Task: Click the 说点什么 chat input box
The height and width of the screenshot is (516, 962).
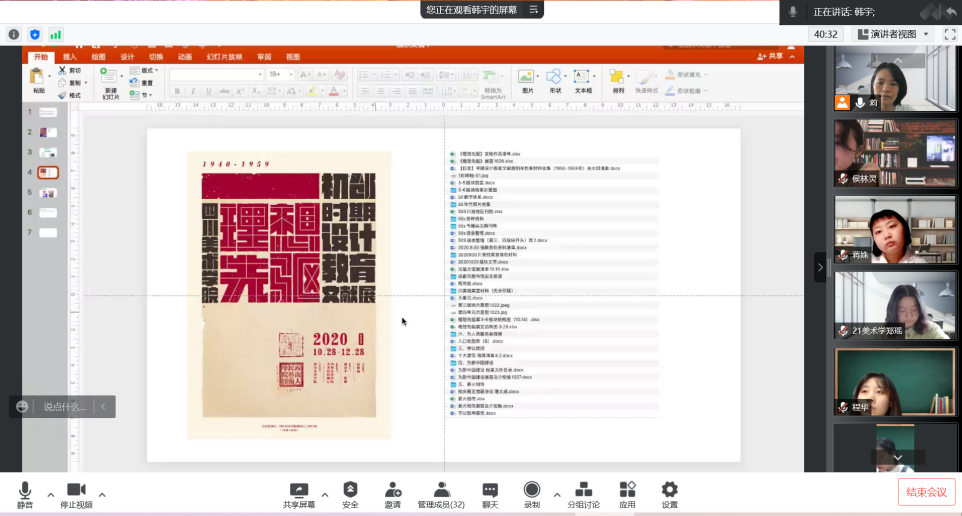Action: click(66, 407)
